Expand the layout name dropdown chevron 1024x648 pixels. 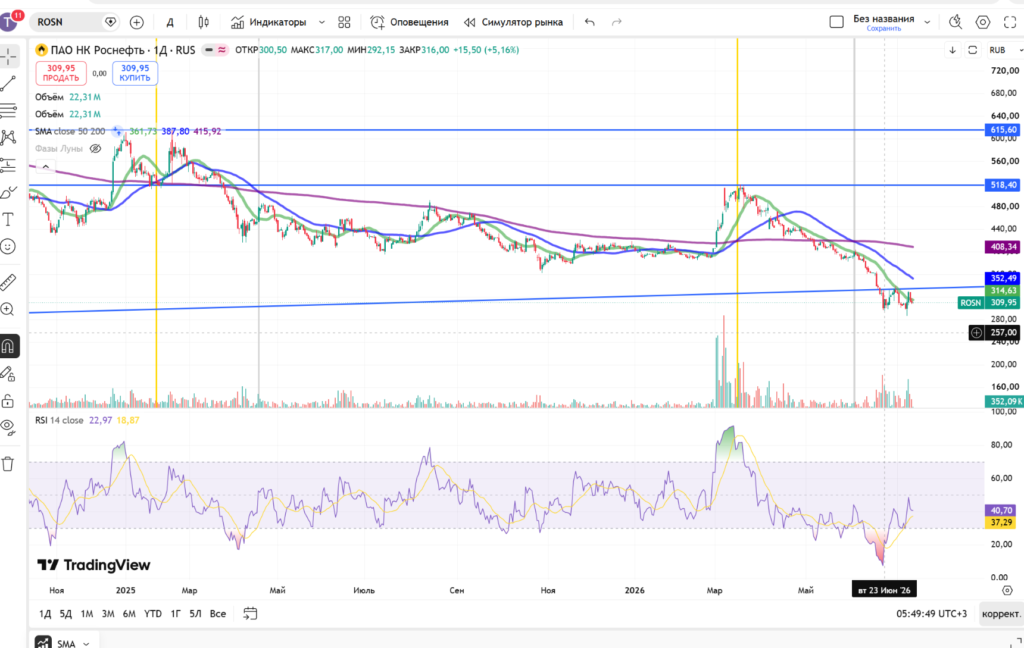click(927, 22)
